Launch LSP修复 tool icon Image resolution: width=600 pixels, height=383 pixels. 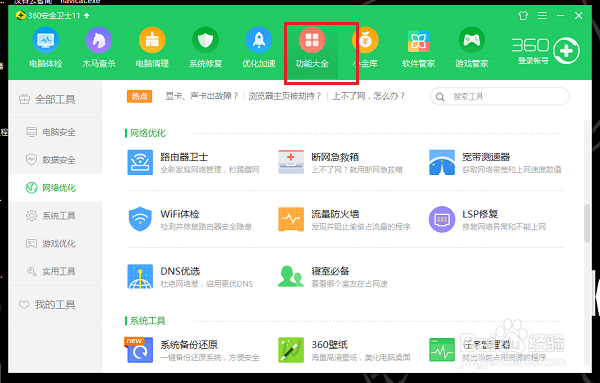tap(442, 219)
